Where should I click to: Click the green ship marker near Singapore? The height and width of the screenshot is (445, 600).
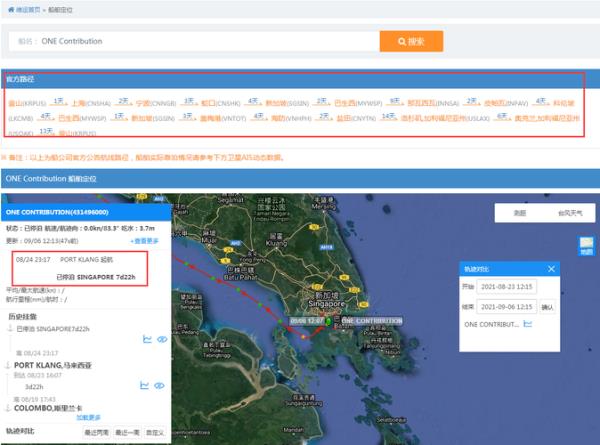pos(328,321)
